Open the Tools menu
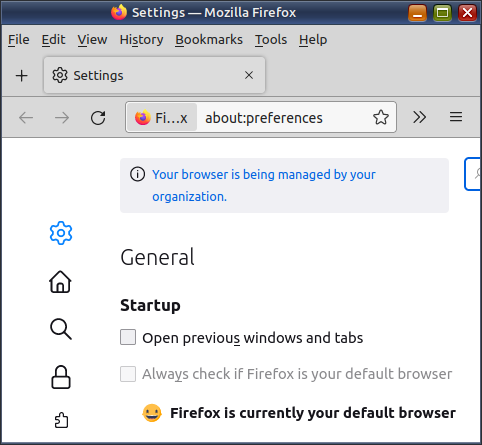Screen dimensions: 482x445 coord(271,40)
